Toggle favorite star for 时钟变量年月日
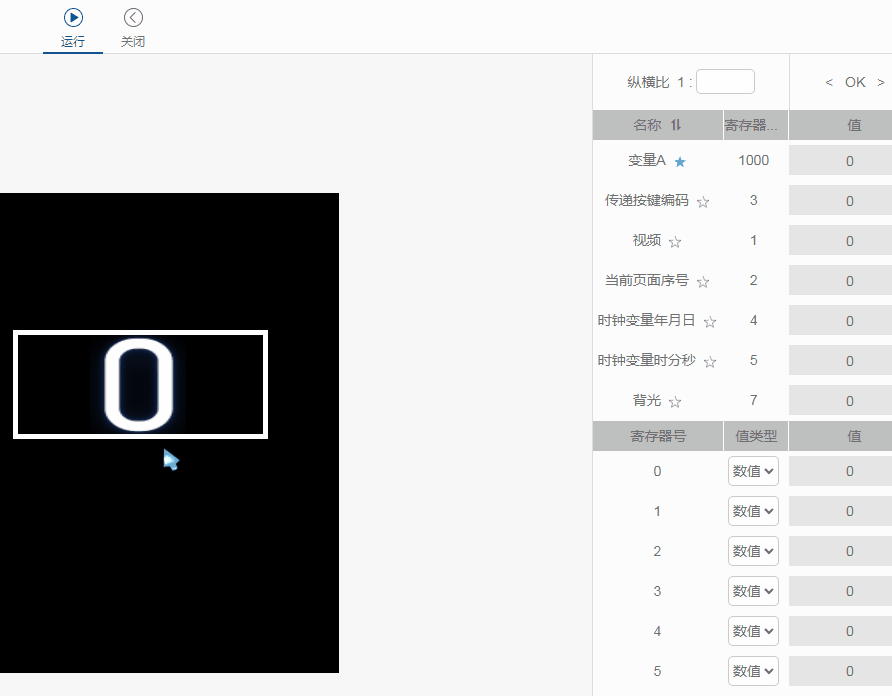The height and width of the screenshot is (696, 892). [x=710, y=321]
